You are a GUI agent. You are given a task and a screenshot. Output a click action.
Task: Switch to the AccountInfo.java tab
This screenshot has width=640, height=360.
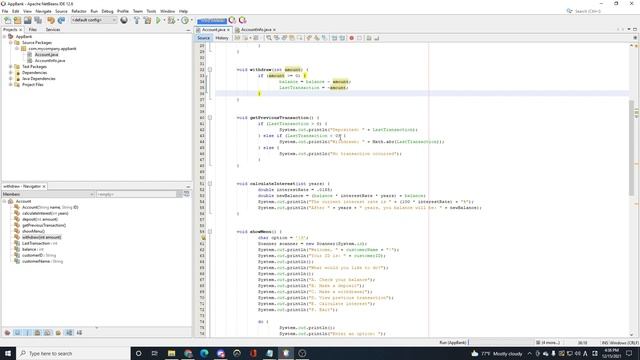(256, 30)
